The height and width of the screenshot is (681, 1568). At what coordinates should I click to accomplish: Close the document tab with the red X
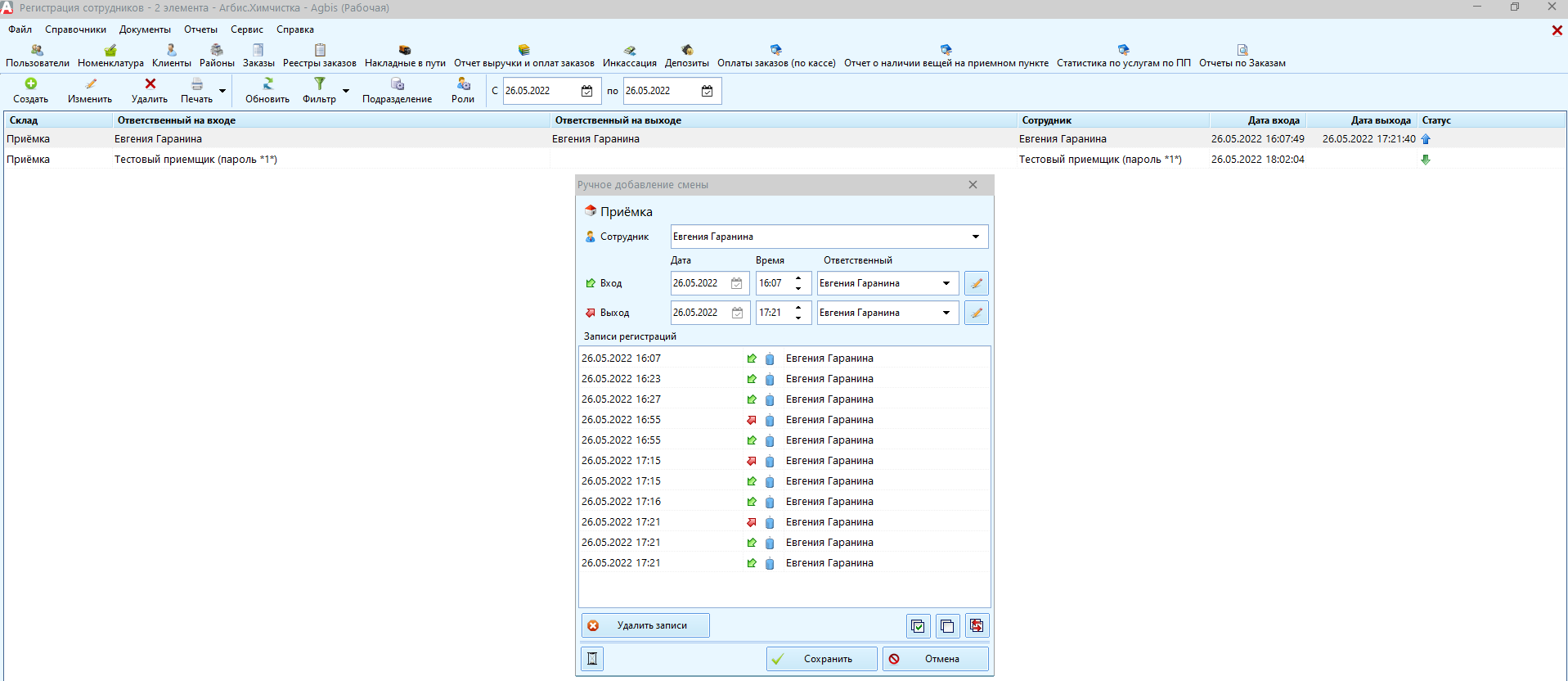(1557, 30)
